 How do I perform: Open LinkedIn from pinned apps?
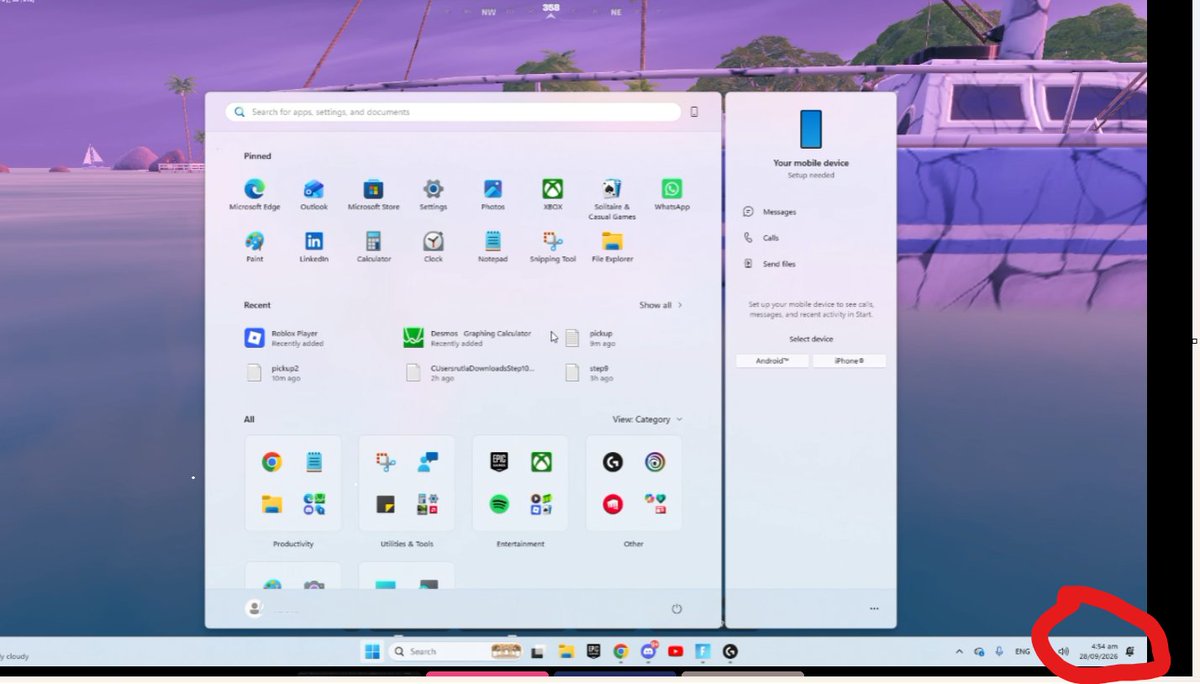(314, 246)
